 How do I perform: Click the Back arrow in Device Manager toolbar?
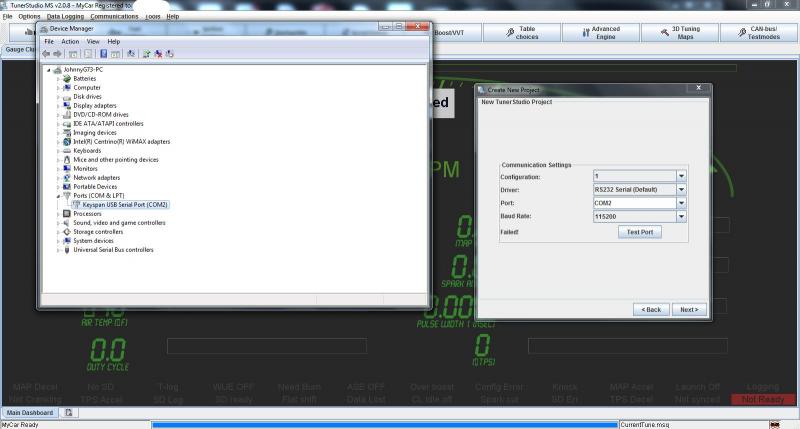pos(46,54)
